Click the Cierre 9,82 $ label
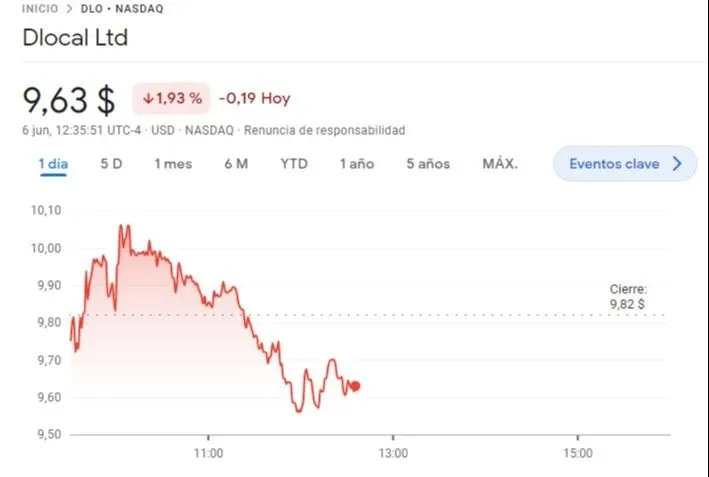The width and height of the screenshot is (709, 477). pyautogui.click(x=628, y=296)
